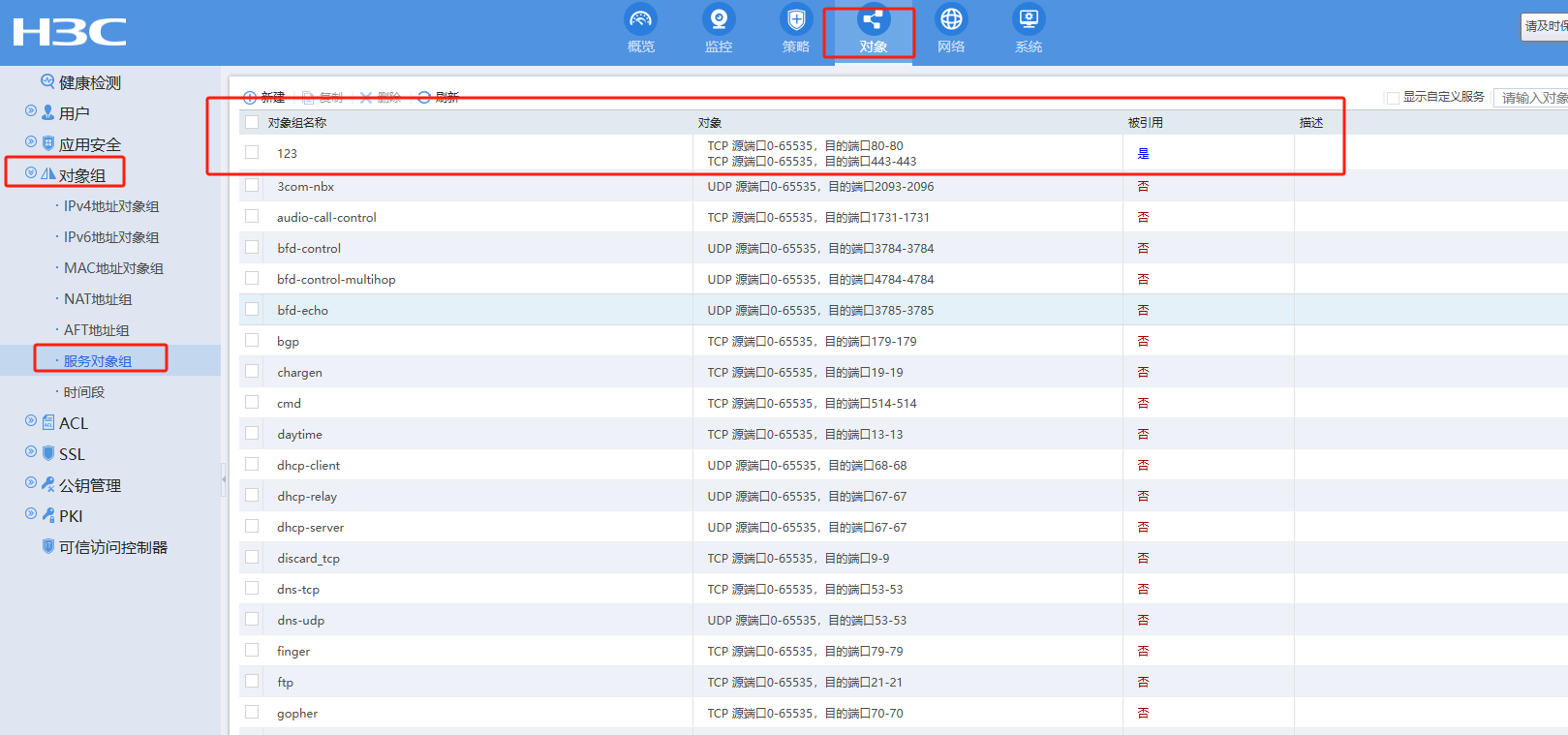Viewport: 1568px width, 735px height.
Task: Click the chargen object group name
Action: click(299, 373)
